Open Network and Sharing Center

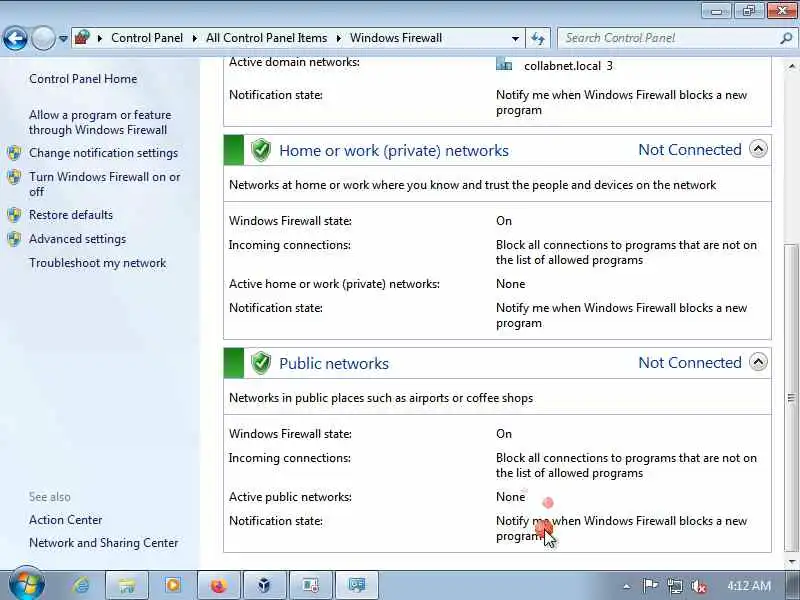(104, 543)
